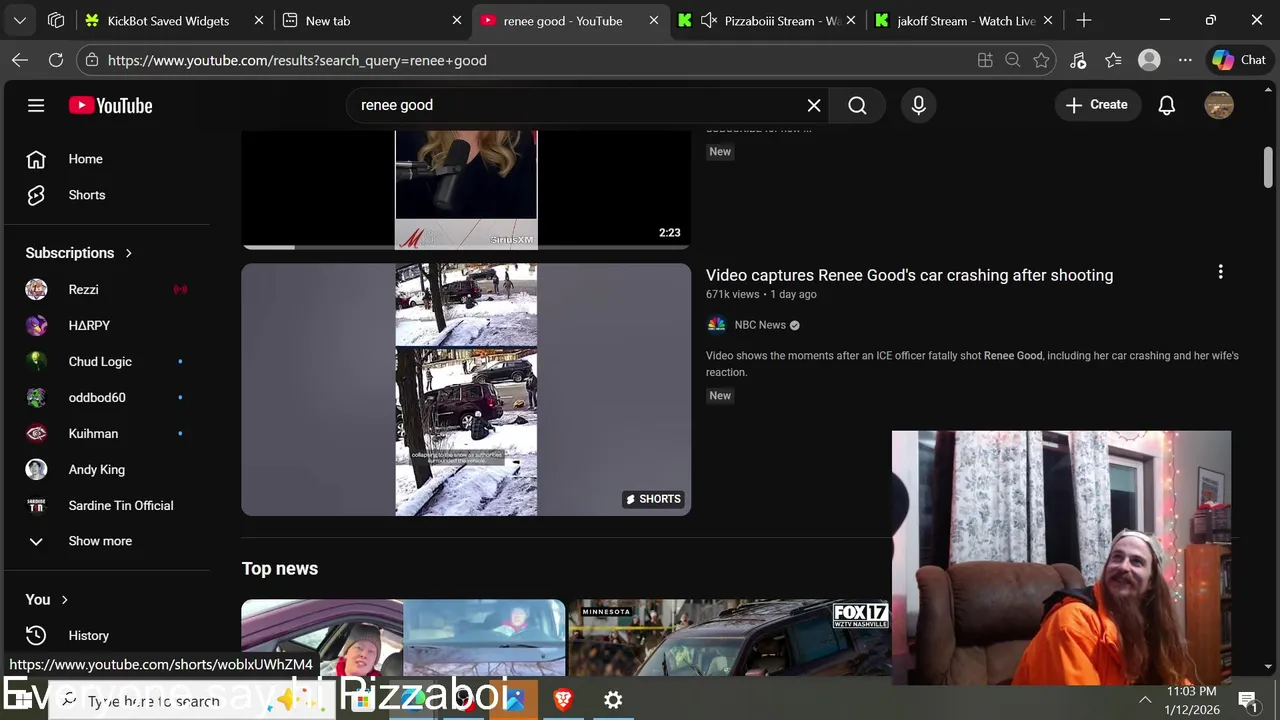View site information lock icon
The height and width of the screenshot is (720, 1280).
coord(92,60)
